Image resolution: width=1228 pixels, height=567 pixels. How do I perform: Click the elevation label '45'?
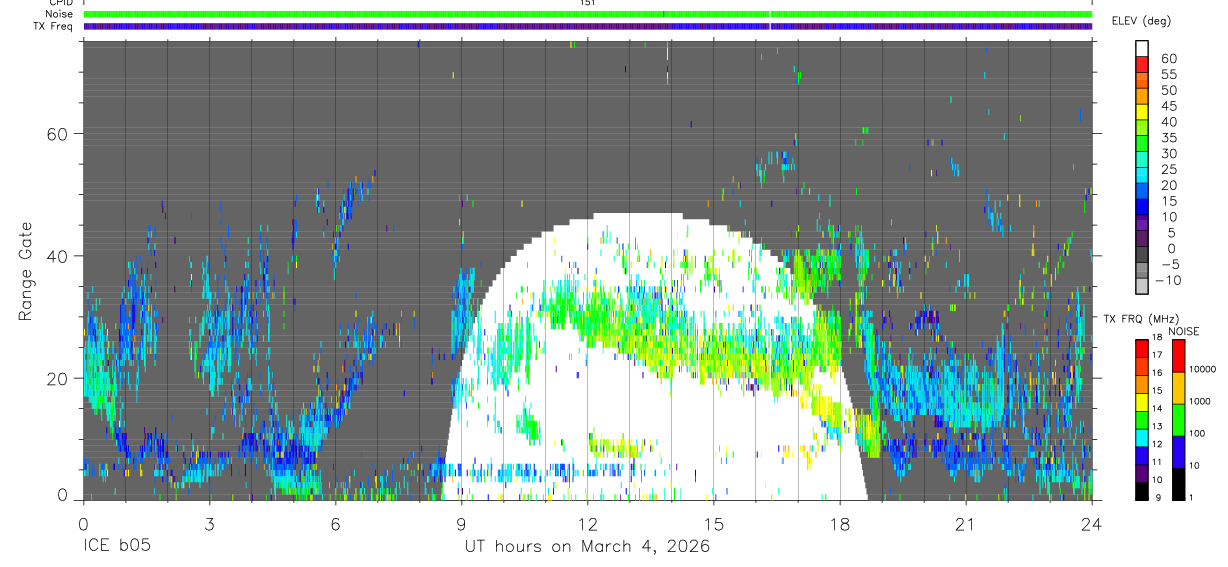(x=1167, y=106)
